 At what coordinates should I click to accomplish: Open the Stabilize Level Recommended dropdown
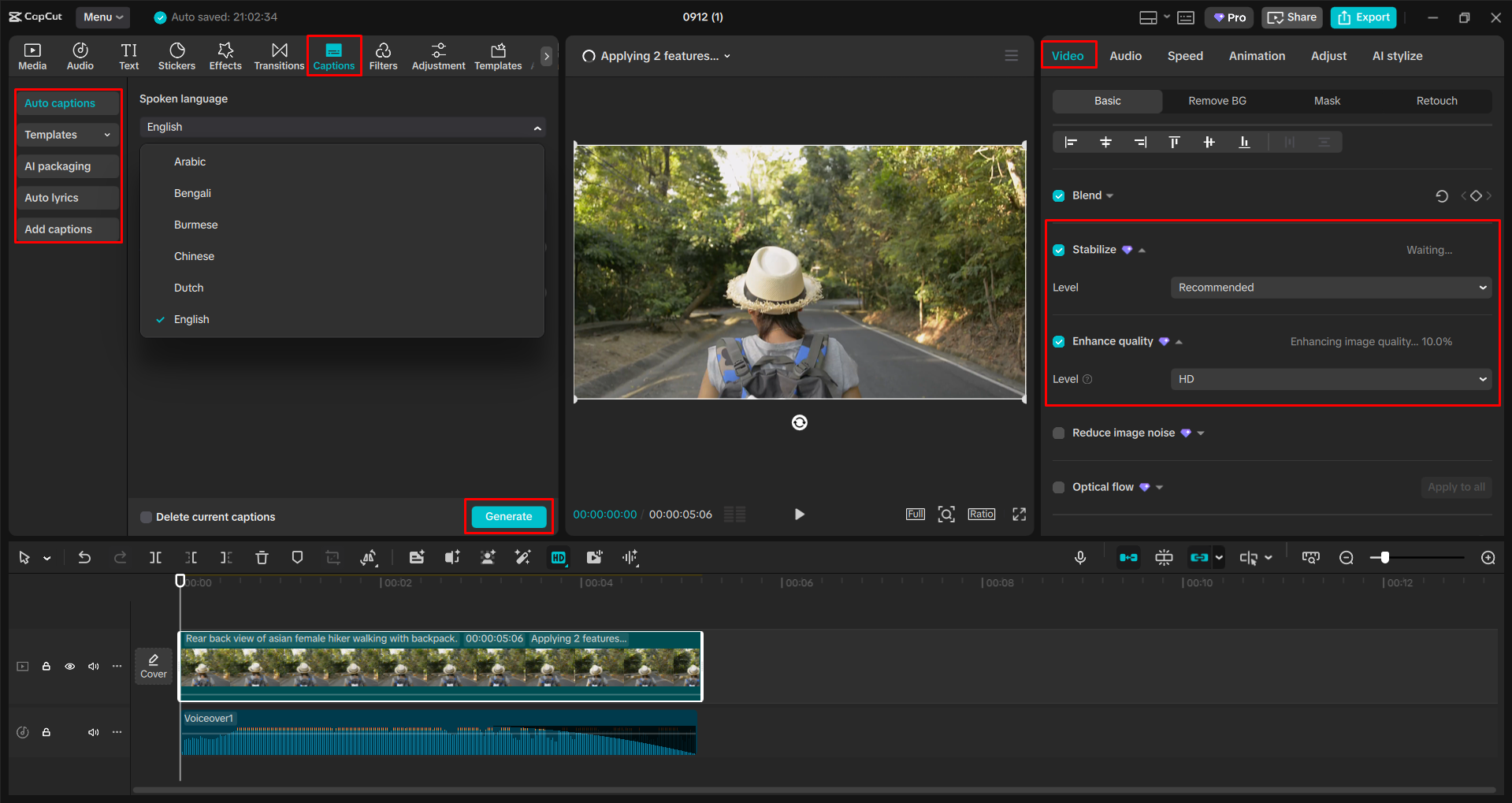pos(1331,288)
